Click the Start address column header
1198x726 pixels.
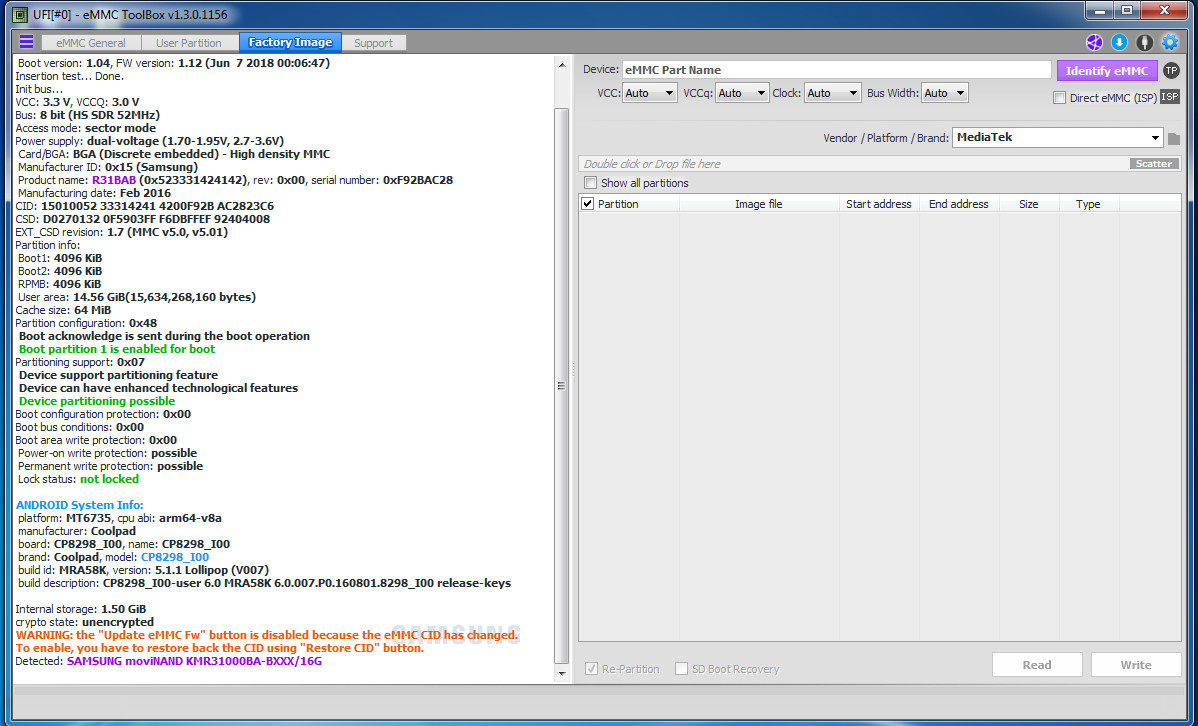coord(879,204)
